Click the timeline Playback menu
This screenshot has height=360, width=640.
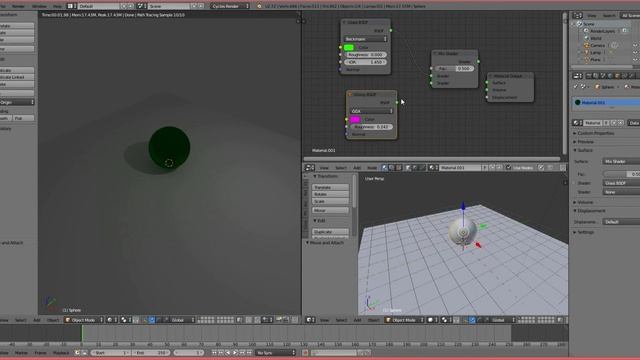[x=61, y=353]
